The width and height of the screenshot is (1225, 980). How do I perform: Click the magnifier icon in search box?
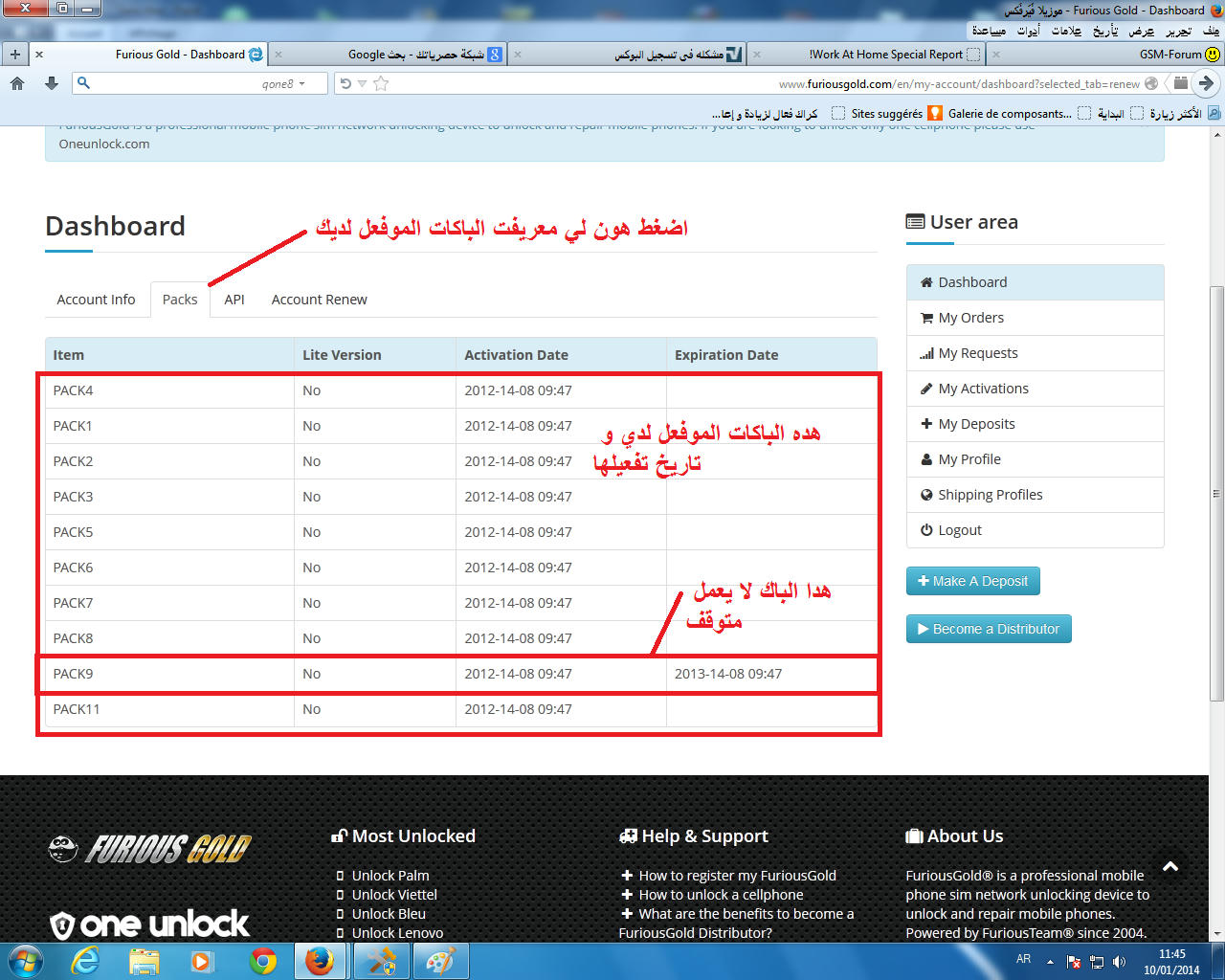pyautogui.click(x=83, y=83)
